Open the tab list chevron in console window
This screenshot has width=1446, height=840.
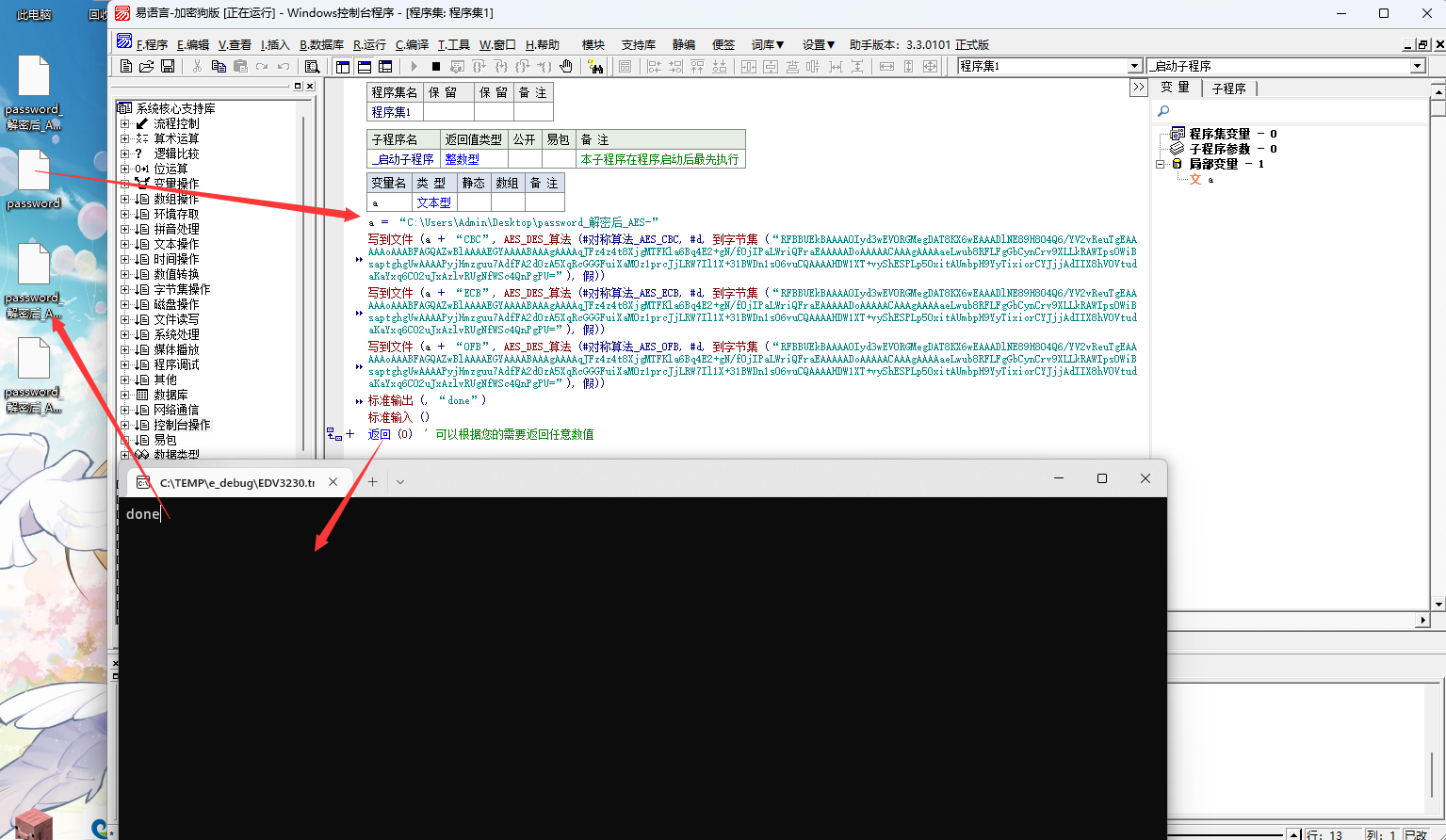(x=400, y=482)
